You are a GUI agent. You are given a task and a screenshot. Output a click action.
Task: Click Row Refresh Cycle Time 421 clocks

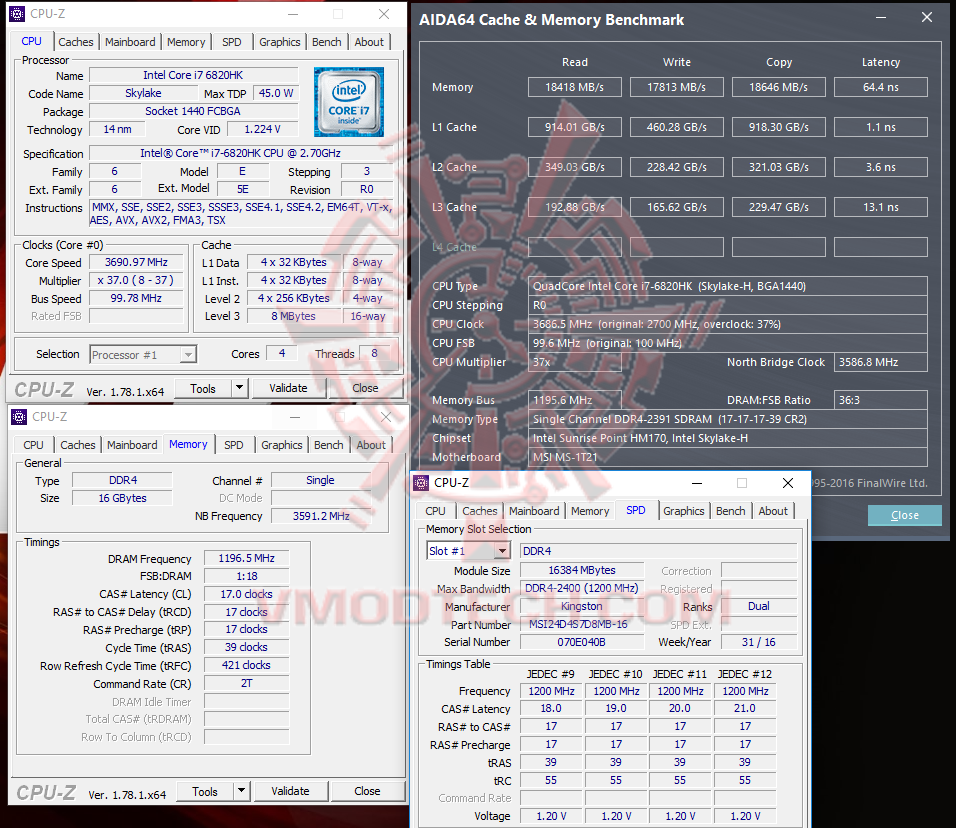246,665
